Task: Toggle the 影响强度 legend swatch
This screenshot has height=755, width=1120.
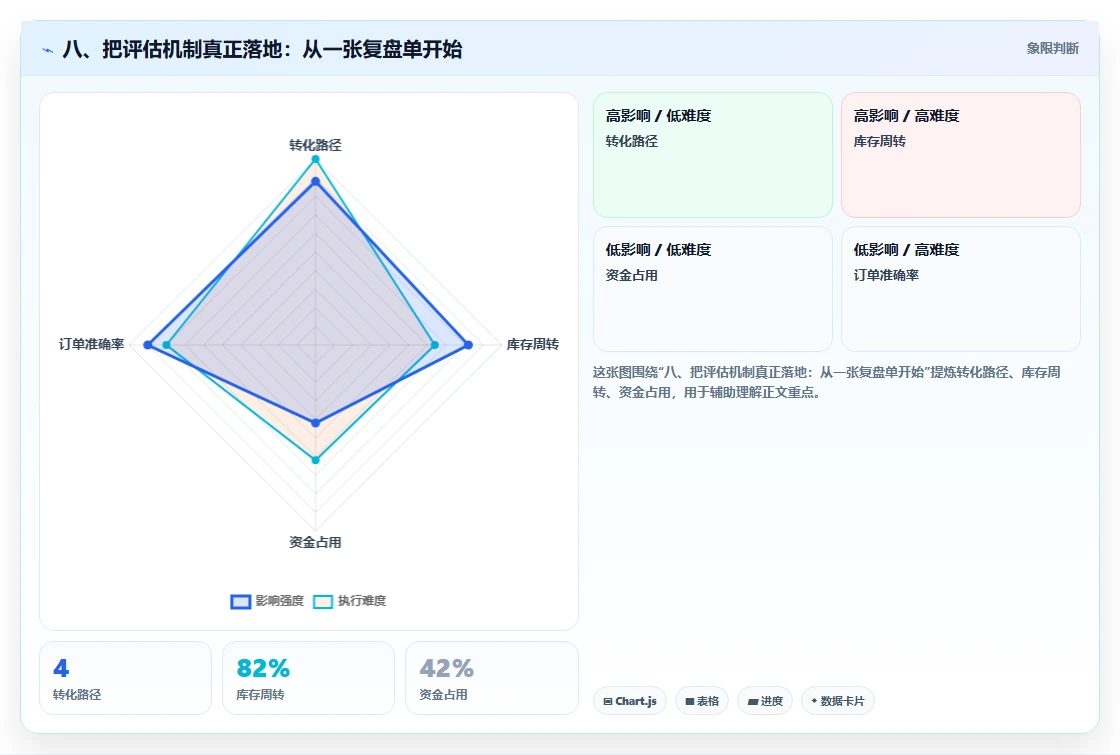Action: [x=241, y=601]
